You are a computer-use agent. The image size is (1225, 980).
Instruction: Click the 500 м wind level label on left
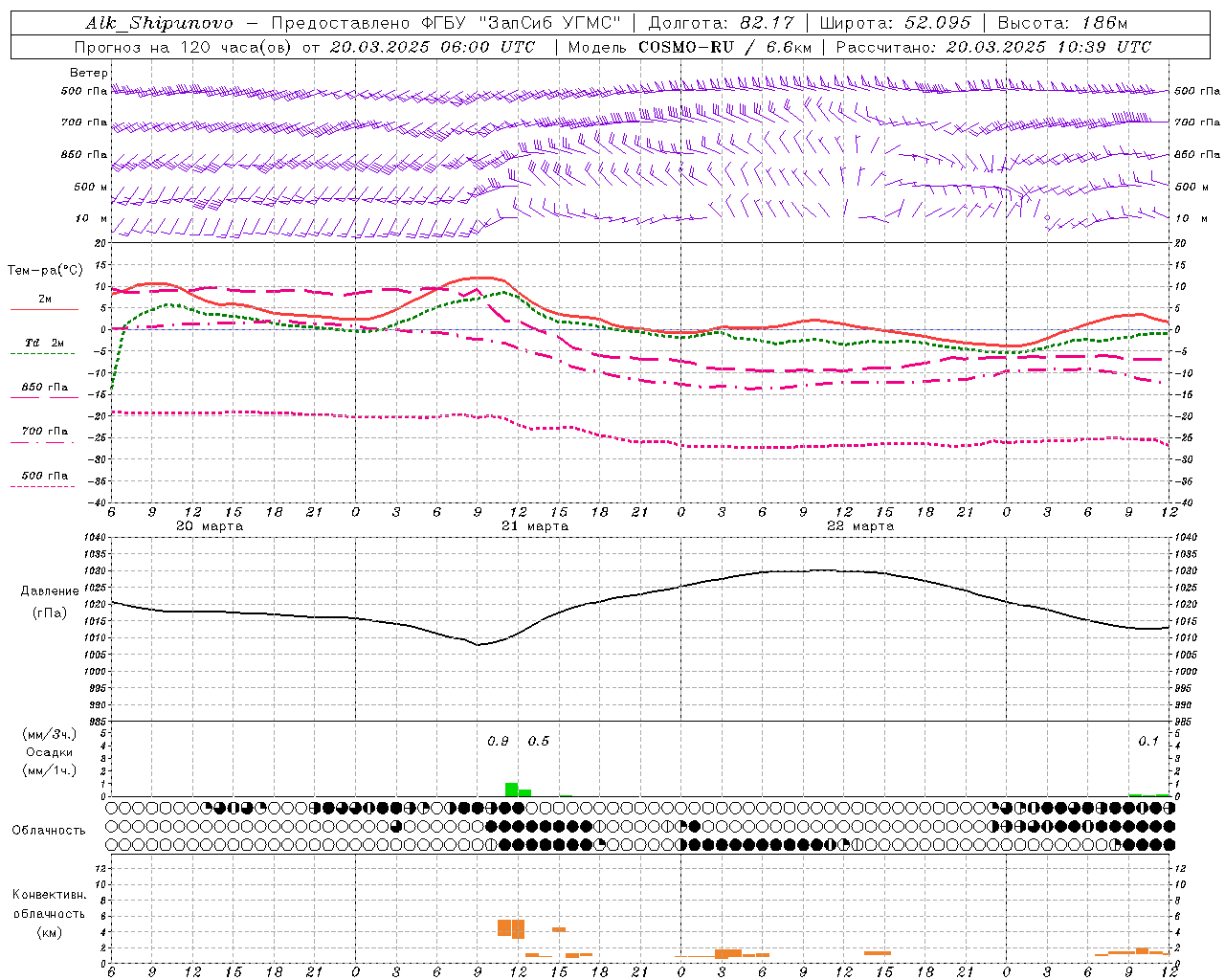90,187
